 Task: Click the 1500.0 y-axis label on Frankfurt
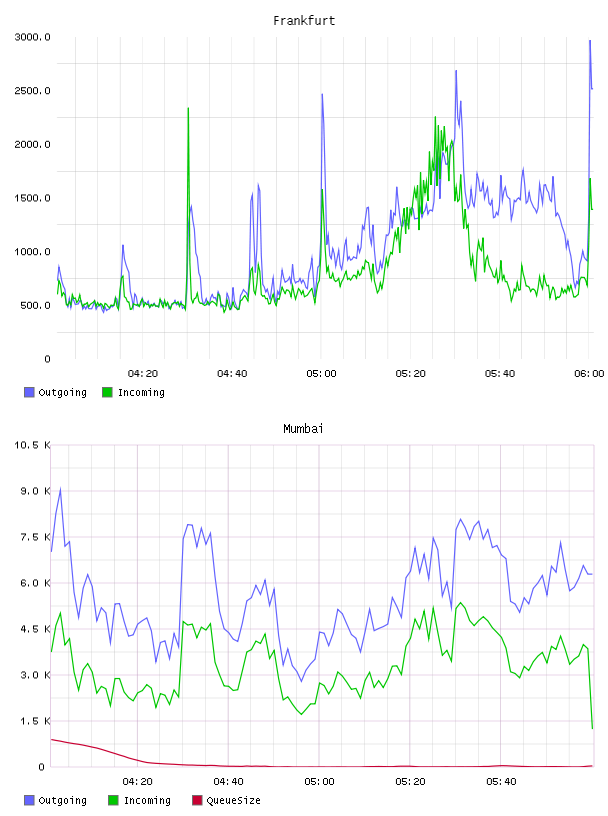pyautogui.click(x=32, y=198)
